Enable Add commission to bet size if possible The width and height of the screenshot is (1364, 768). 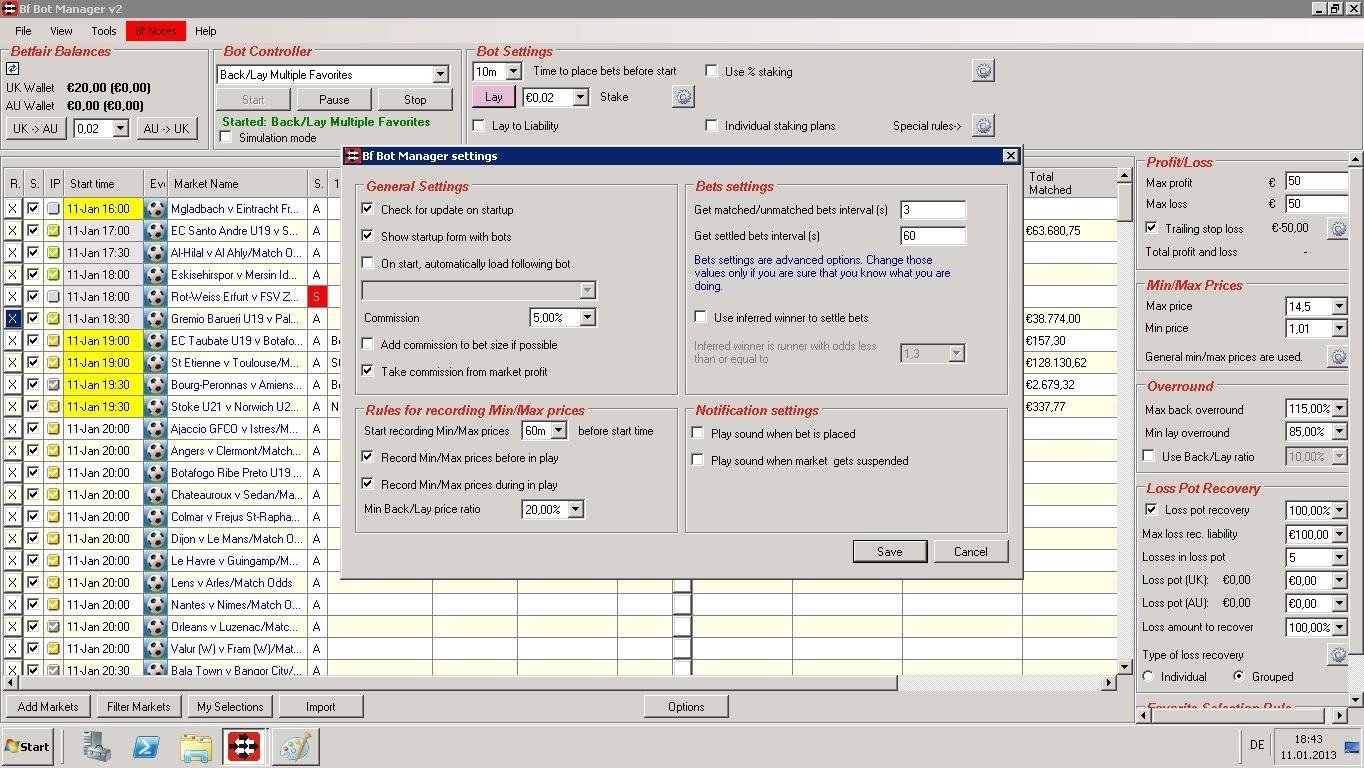pos(368,345)
